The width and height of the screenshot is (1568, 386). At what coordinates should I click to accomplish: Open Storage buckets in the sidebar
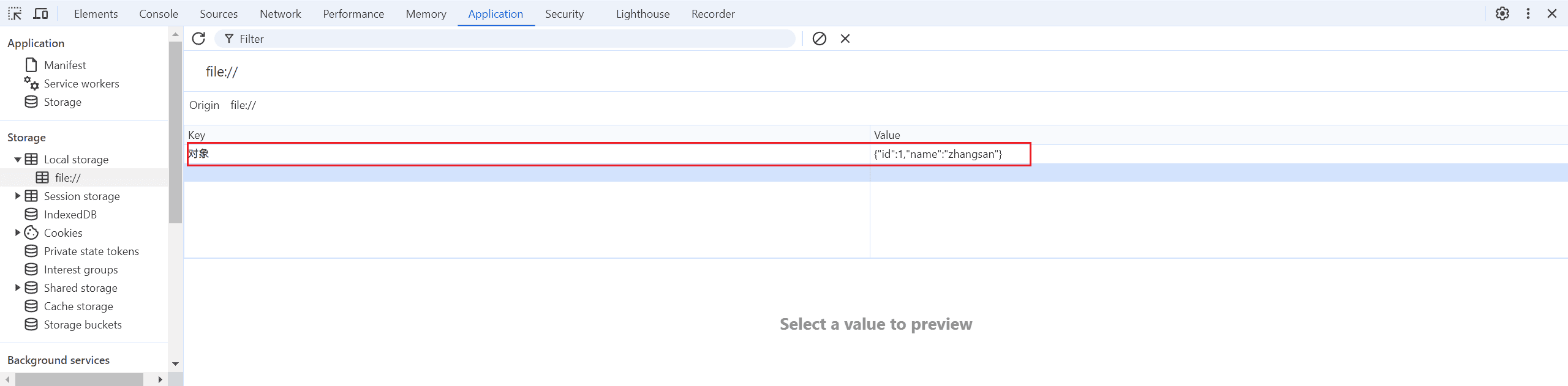click(83, 324)
